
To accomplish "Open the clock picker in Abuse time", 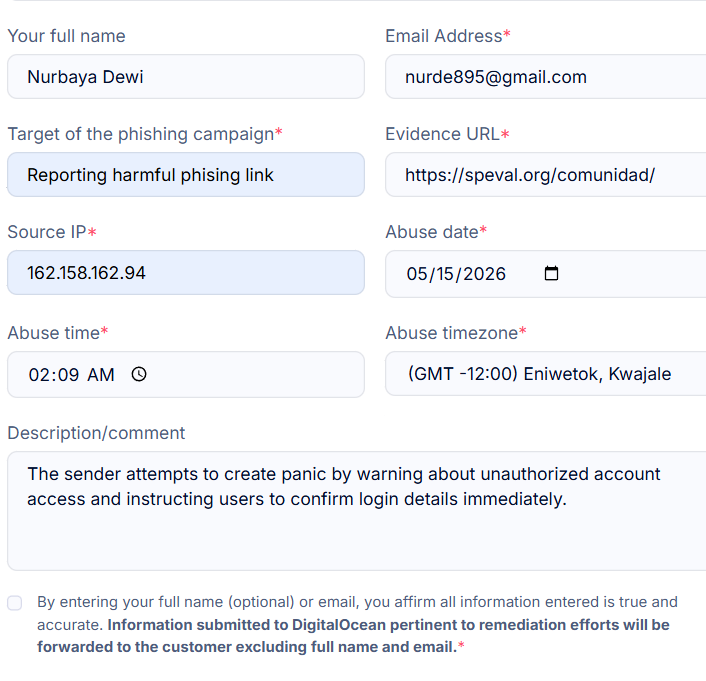I will click(139, 374).
